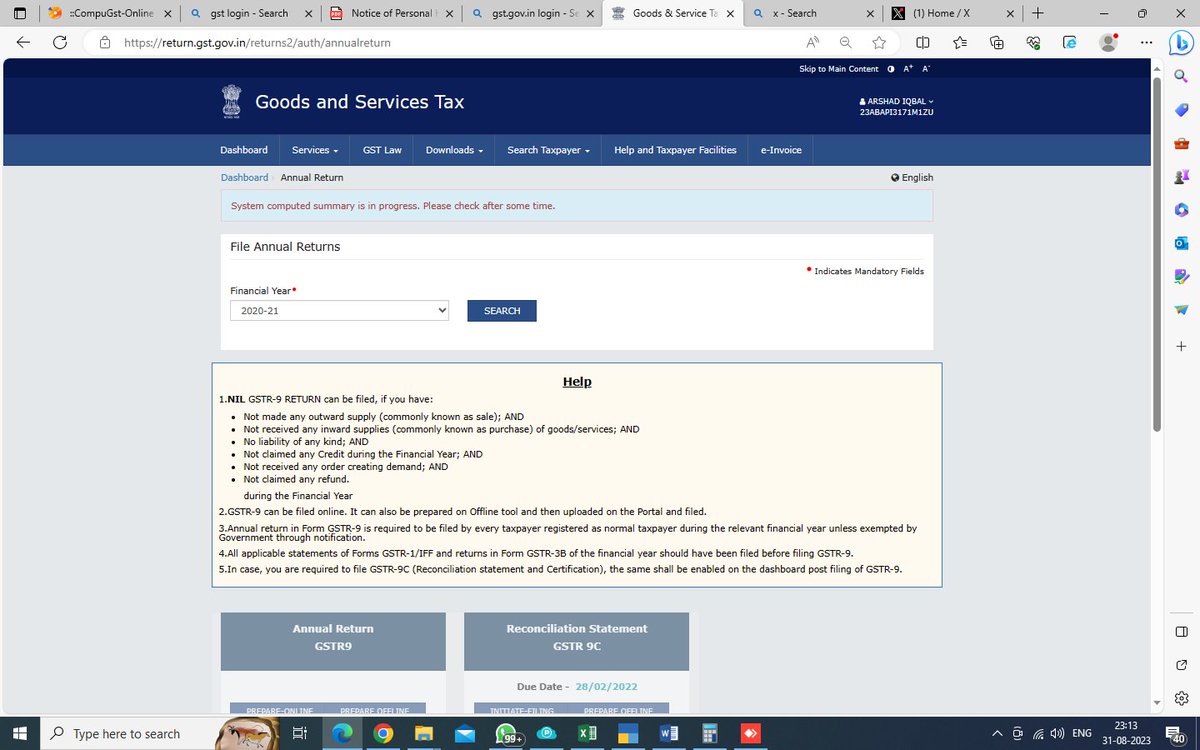The width and height of the screenshot is (1200, 750).
Task: Open Favorites list icon
Action: 960,43
